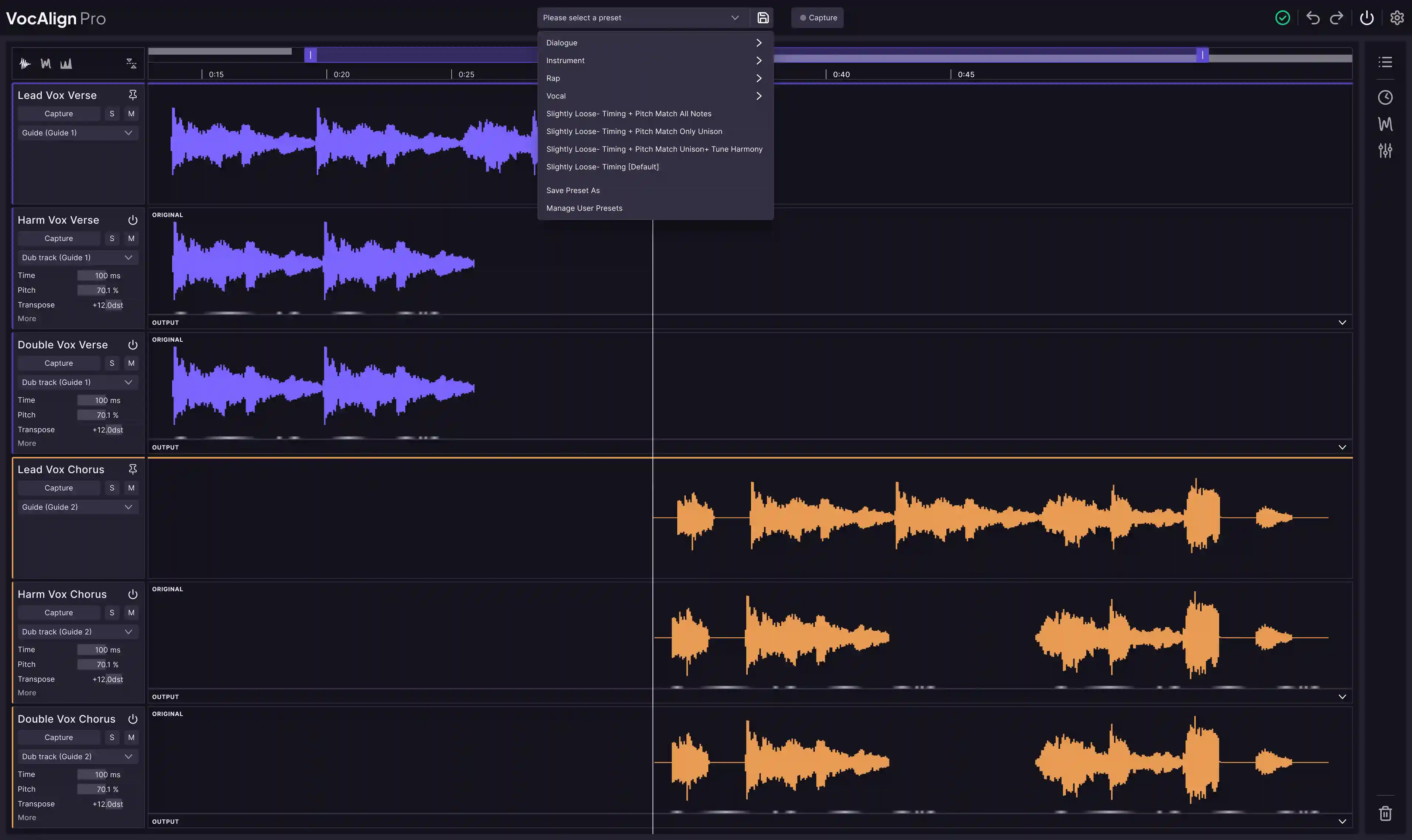Click the pin icon on Lead Vox Verse

point(133,94)
